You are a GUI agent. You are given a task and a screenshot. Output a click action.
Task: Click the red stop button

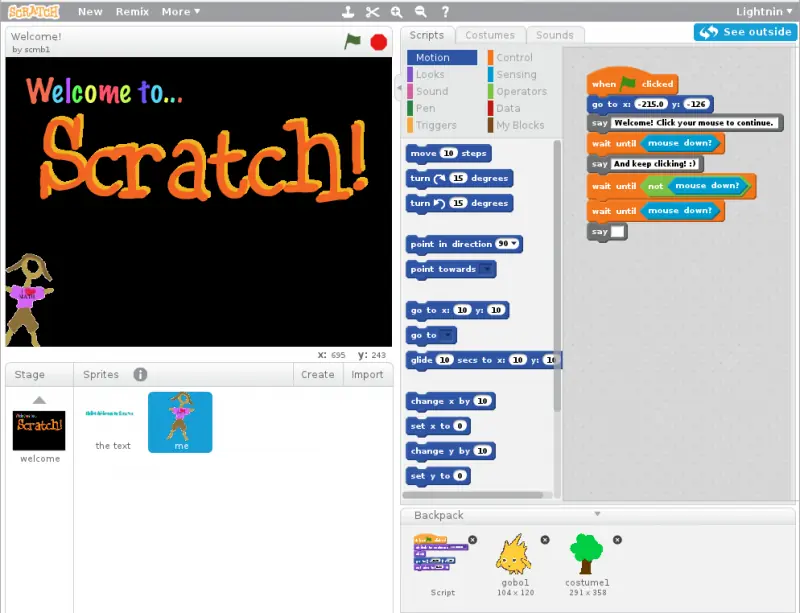click(379, 42)
